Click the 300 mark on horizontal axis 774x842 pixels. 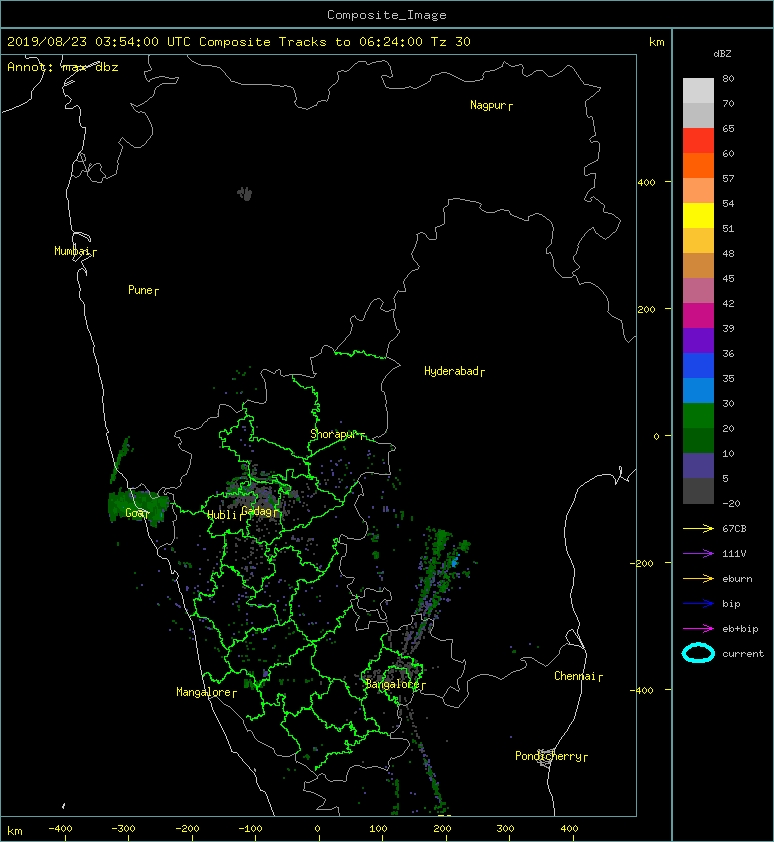point(505,829)
